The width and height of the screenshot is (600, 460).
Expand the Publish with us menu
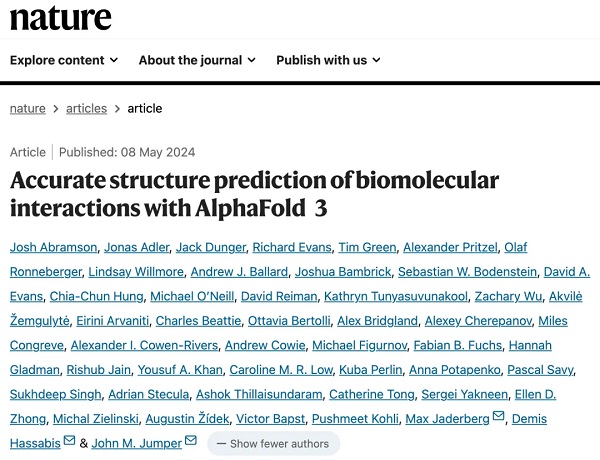[x=328, y=60]
